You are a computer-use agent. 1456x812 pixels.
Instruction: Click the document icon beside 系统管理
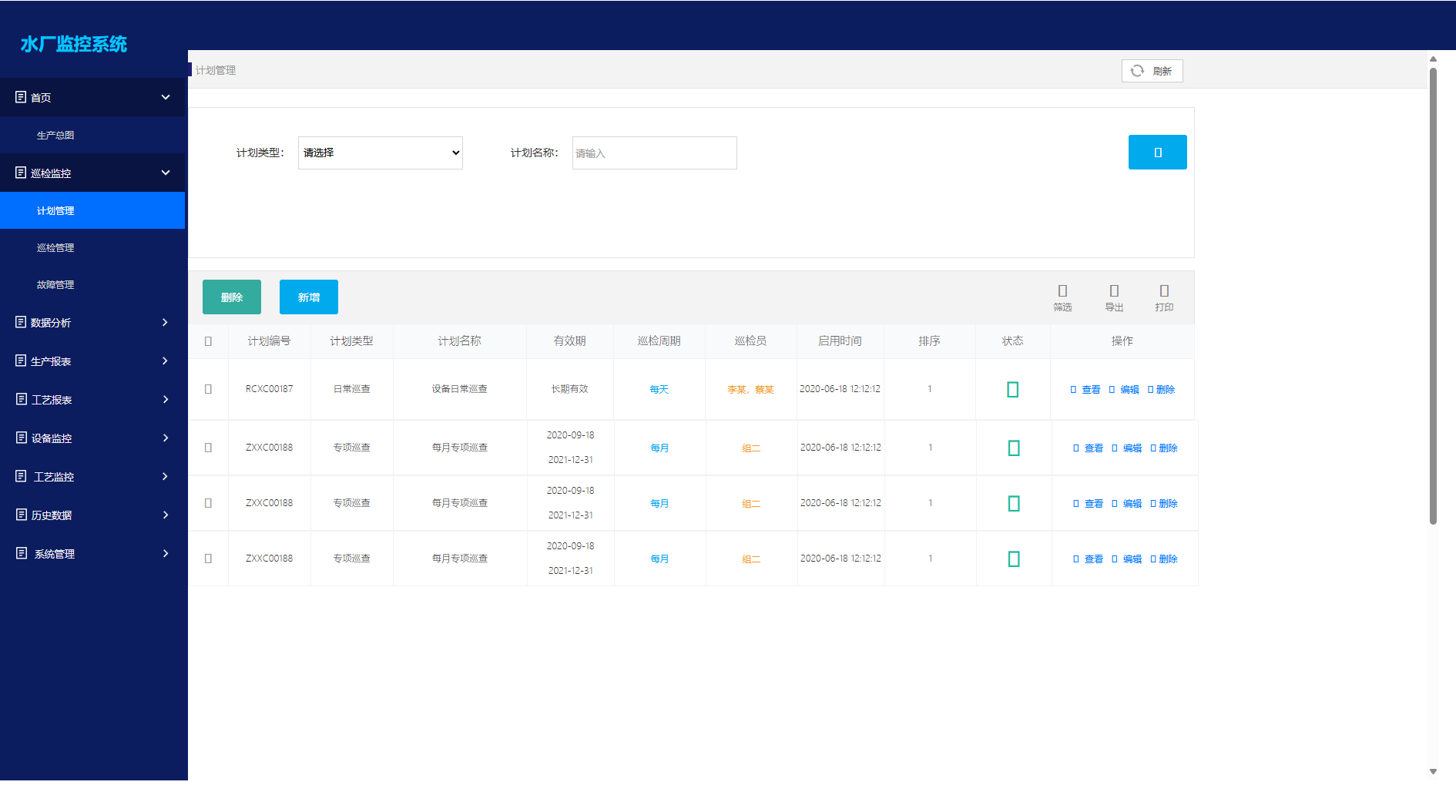pos(22,553)
